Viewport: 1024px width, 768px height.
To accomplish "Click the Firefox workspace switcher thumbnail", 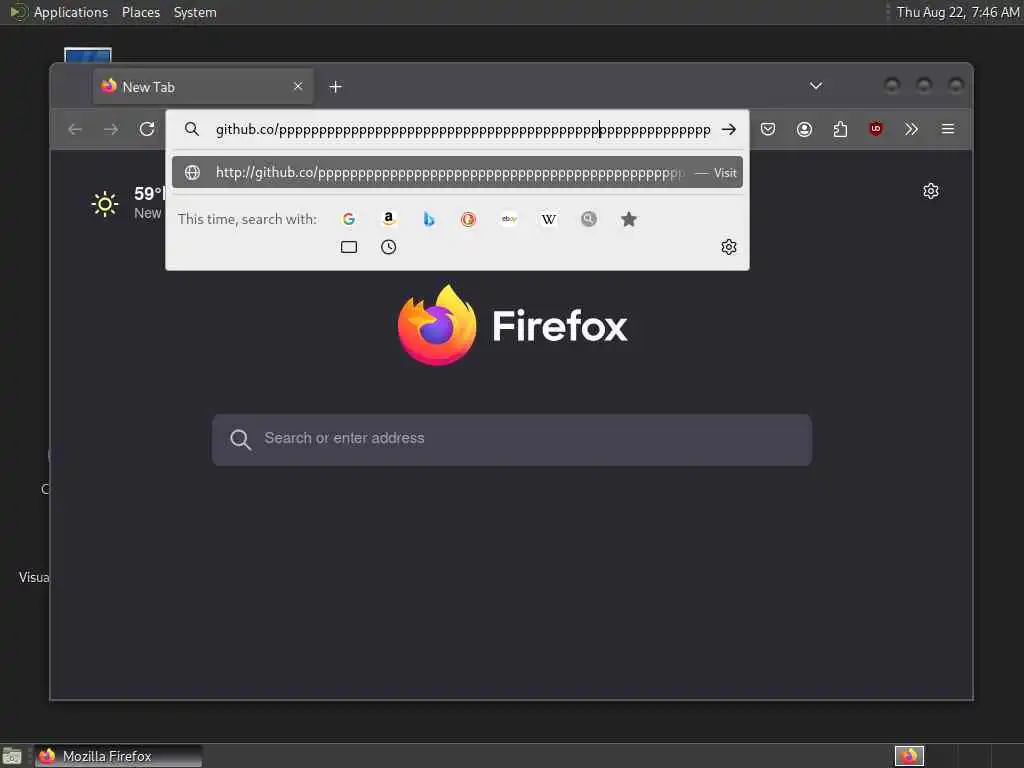I will (909, 756).
